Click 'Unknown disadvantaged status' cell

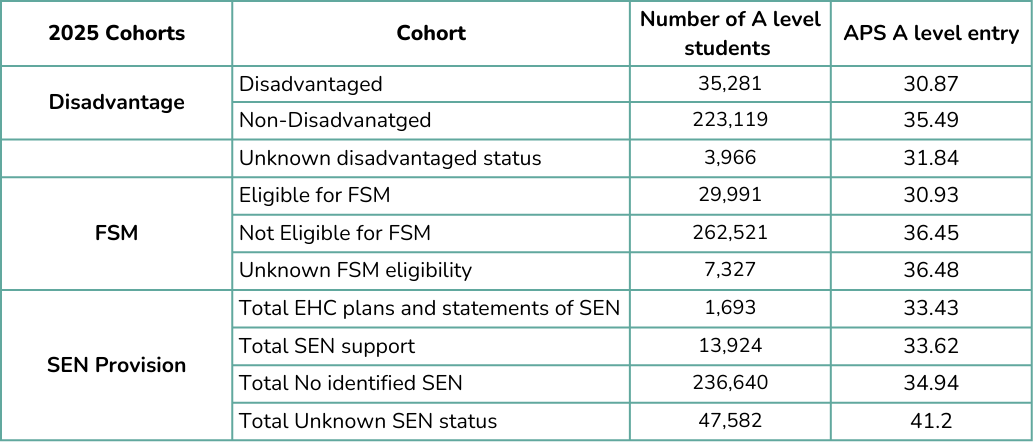(390, 158)
